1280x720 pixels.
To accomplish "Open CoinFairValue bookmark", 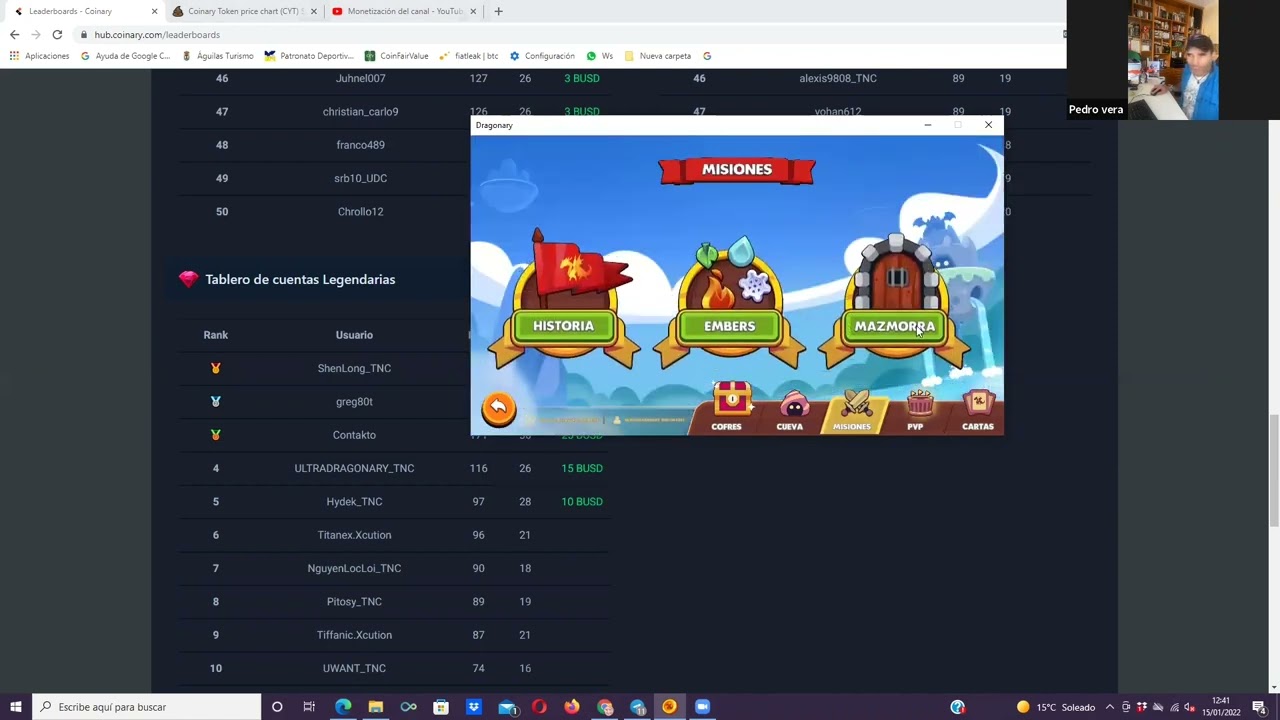I will click(397, 56).
